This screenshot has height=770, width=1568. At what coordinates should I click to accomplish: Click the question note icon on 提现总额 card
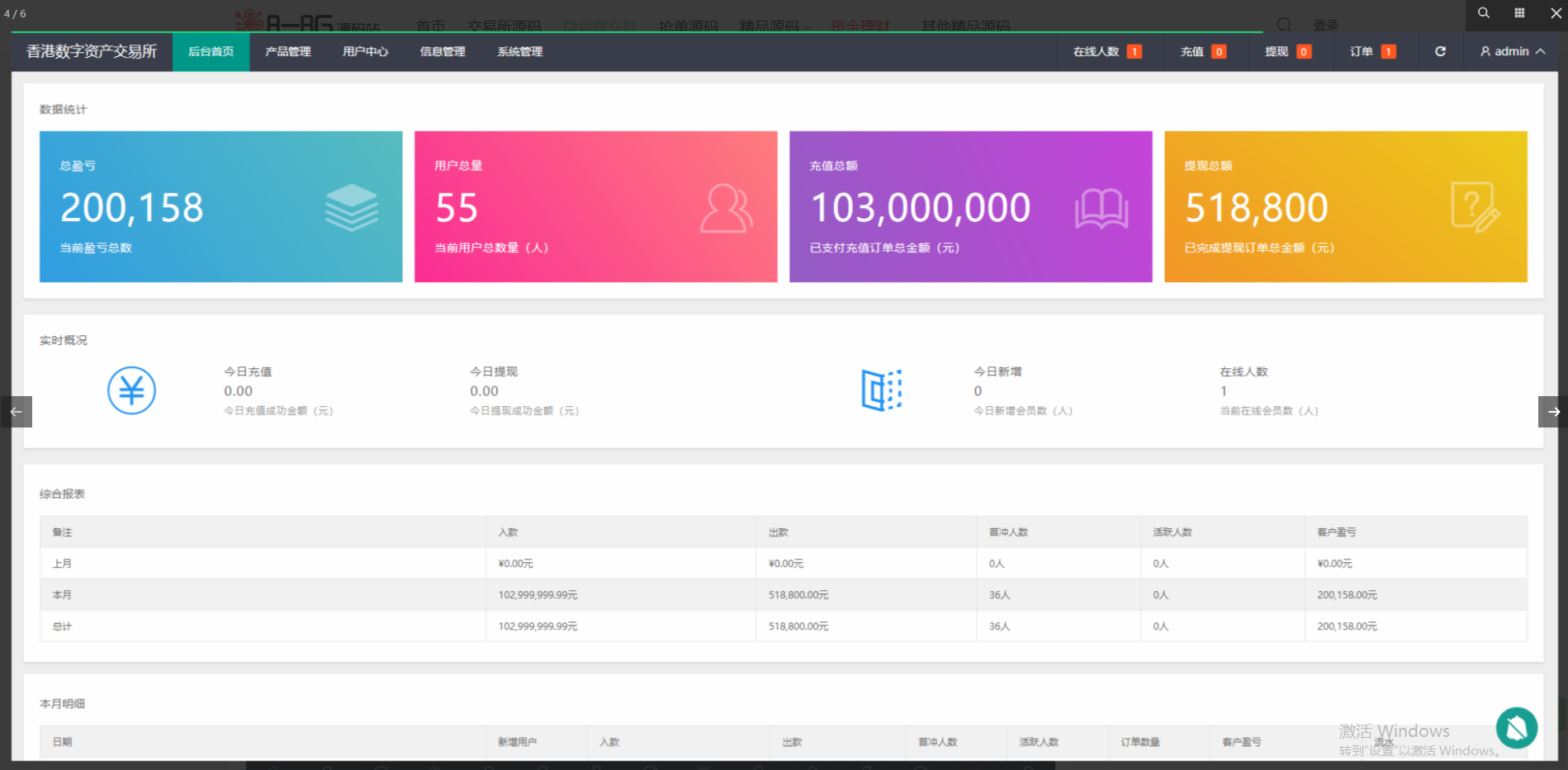pyautogui.click(x=1475, y=207)
